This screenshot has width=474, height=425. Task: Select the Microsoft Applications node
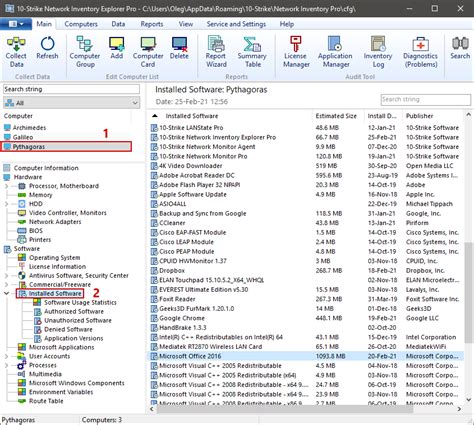(61, 347)
